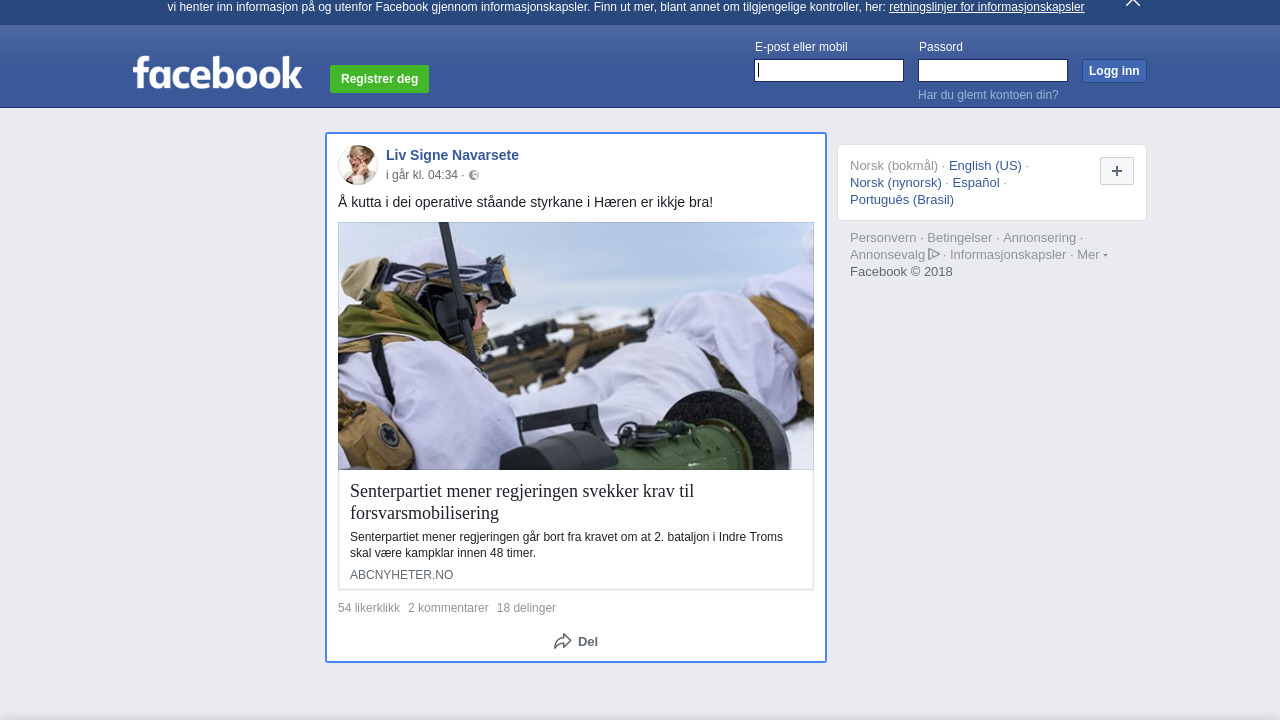
Task: Open the 2 kommentarer link
Action: point(448,608)
